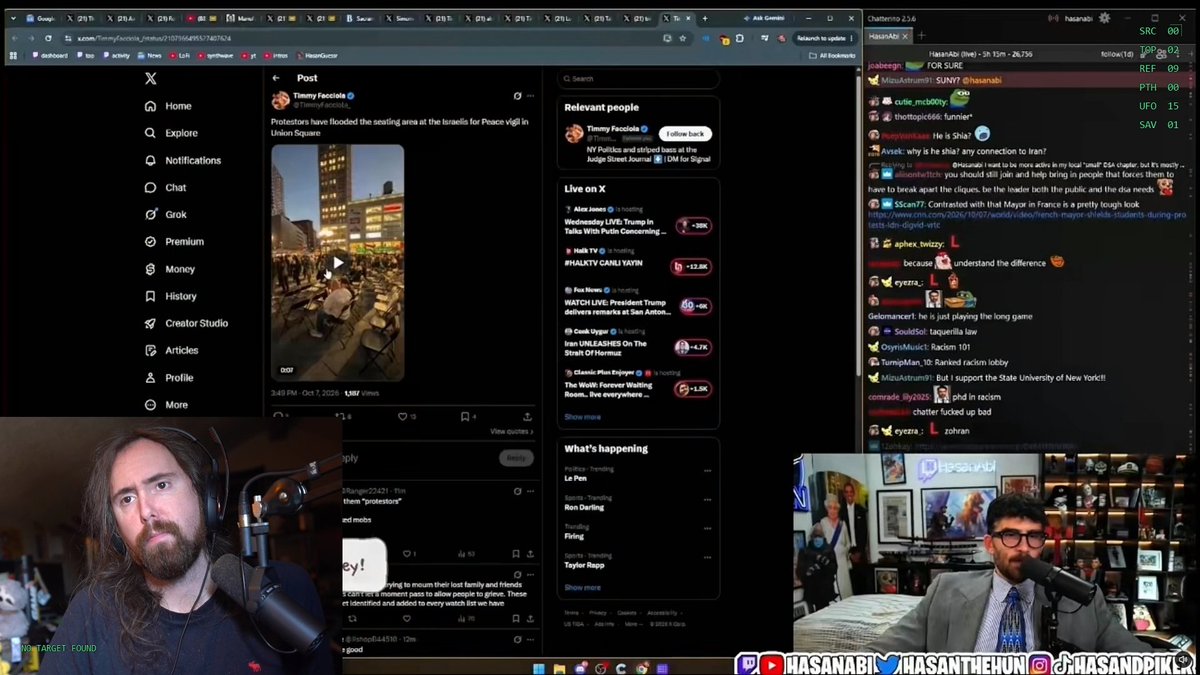Open options menu for Firing trend
The width and height of the screenshot is (1200, 675).
click(x=707, y=527)
